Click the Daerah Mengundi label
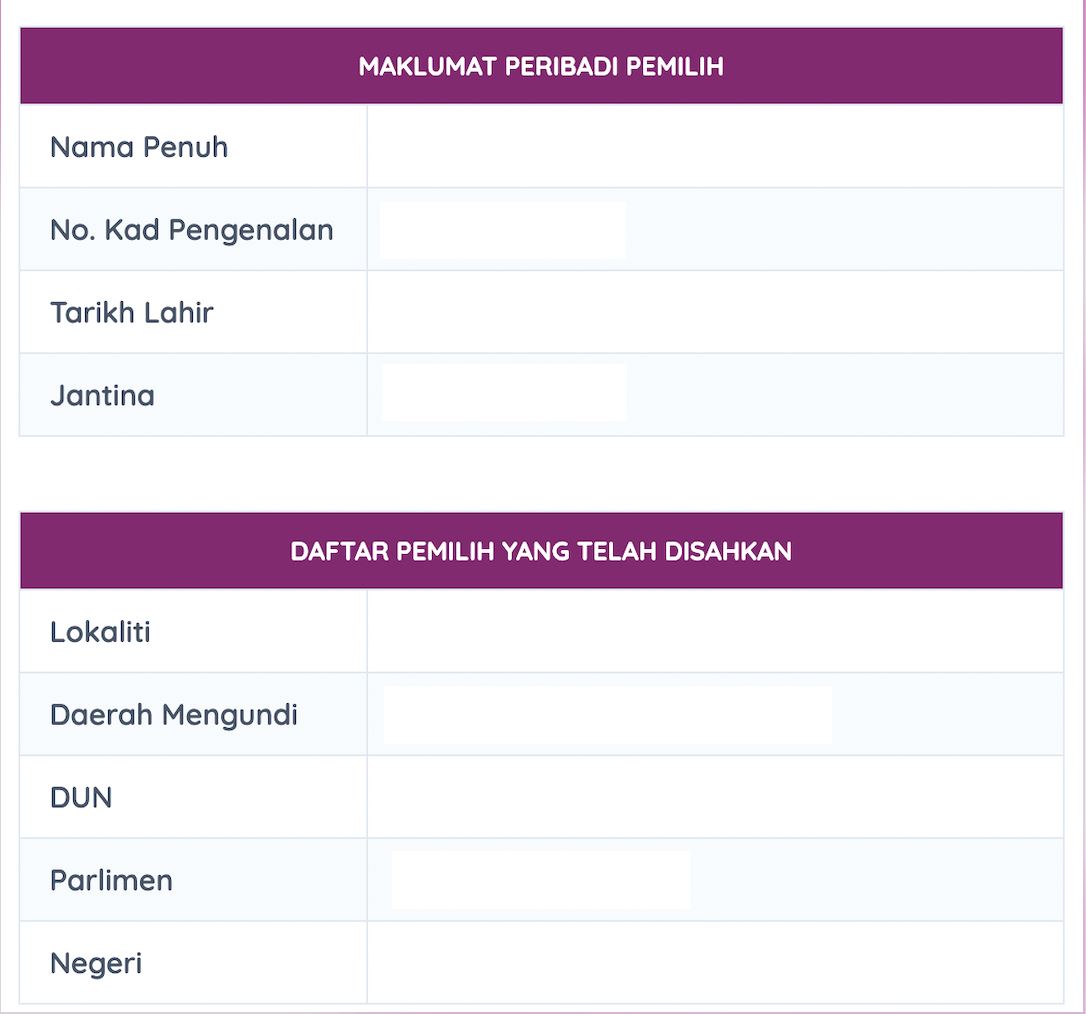1086x1014 pixels. coord(174,715)
